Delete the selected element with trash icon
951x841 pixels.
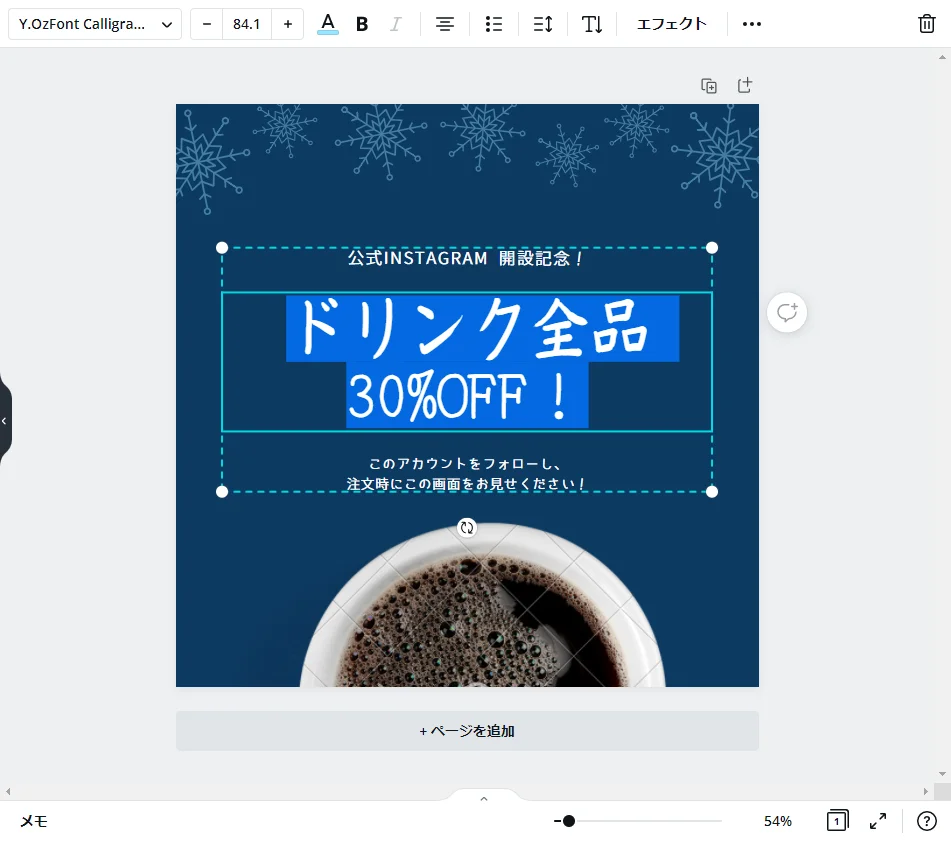[x=926, y=24]
